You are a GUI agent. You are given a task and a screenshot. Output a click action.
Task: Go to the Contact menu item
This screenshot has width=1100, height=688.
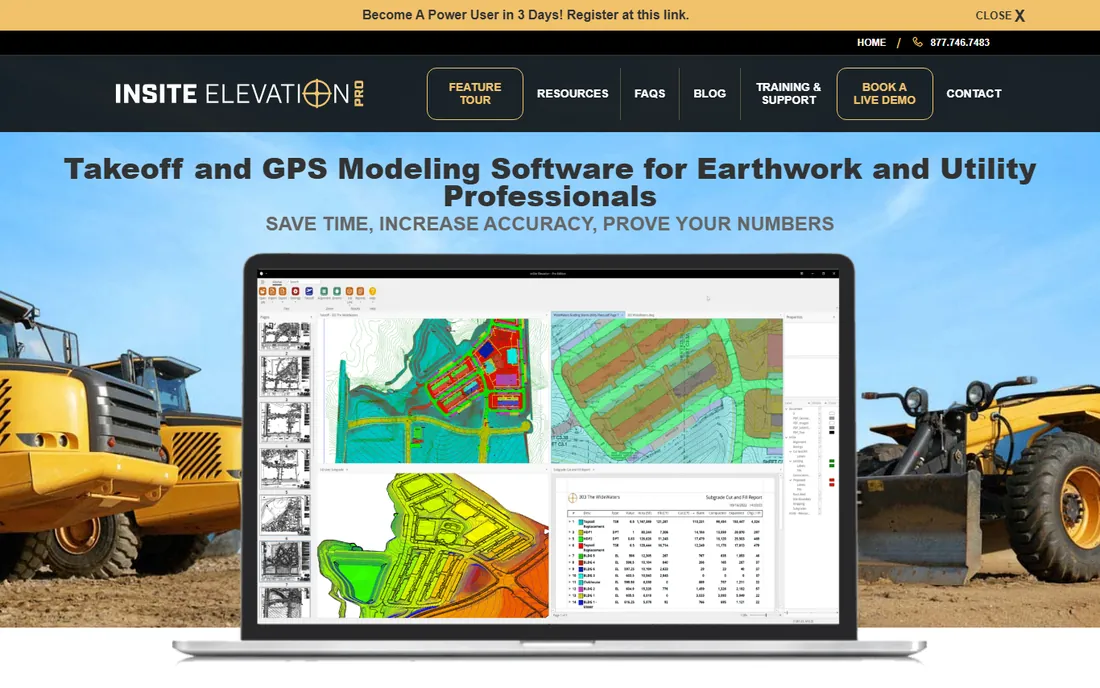tap(974, 93)
